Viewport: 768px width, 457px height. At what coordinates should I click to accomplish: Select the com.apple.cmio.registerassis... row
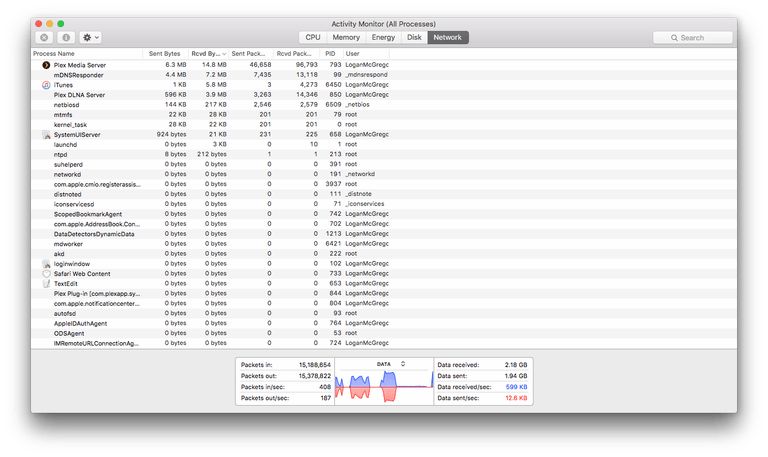[384, 184]
